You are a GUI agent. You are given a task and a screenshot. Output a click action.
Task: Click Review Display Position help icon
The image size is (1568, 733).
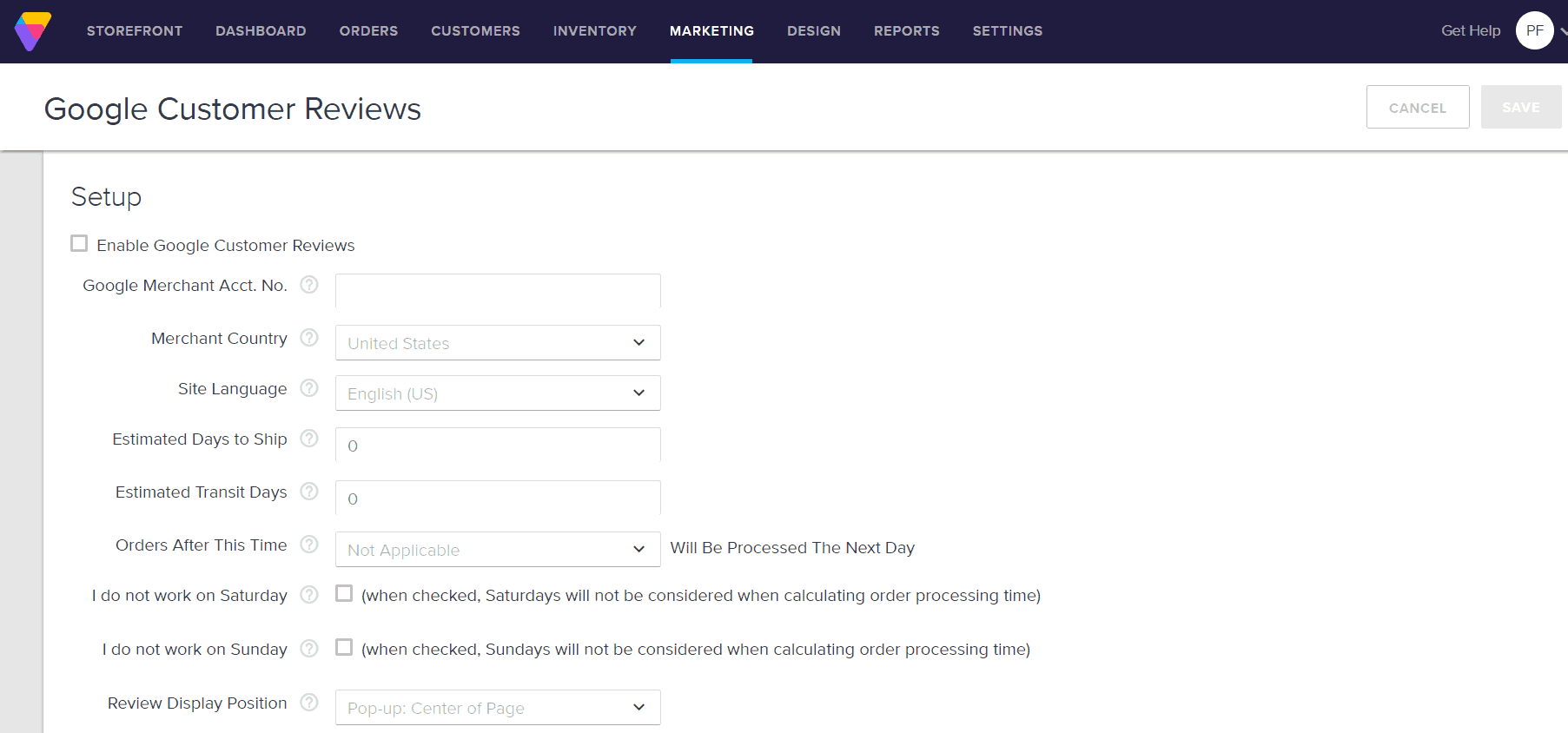(x=309, y=703)
